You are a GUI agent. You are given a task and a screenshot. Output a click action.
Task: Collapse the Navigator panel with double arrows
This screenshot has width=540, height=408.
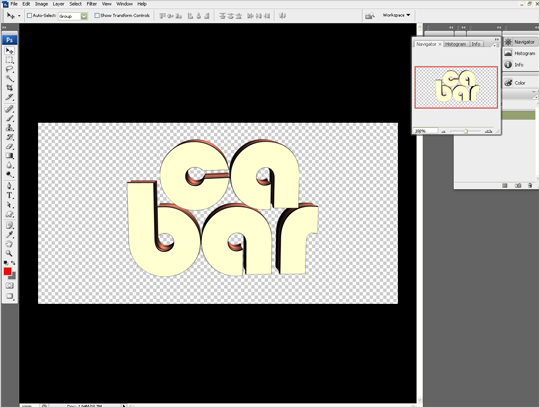(497, 39)
